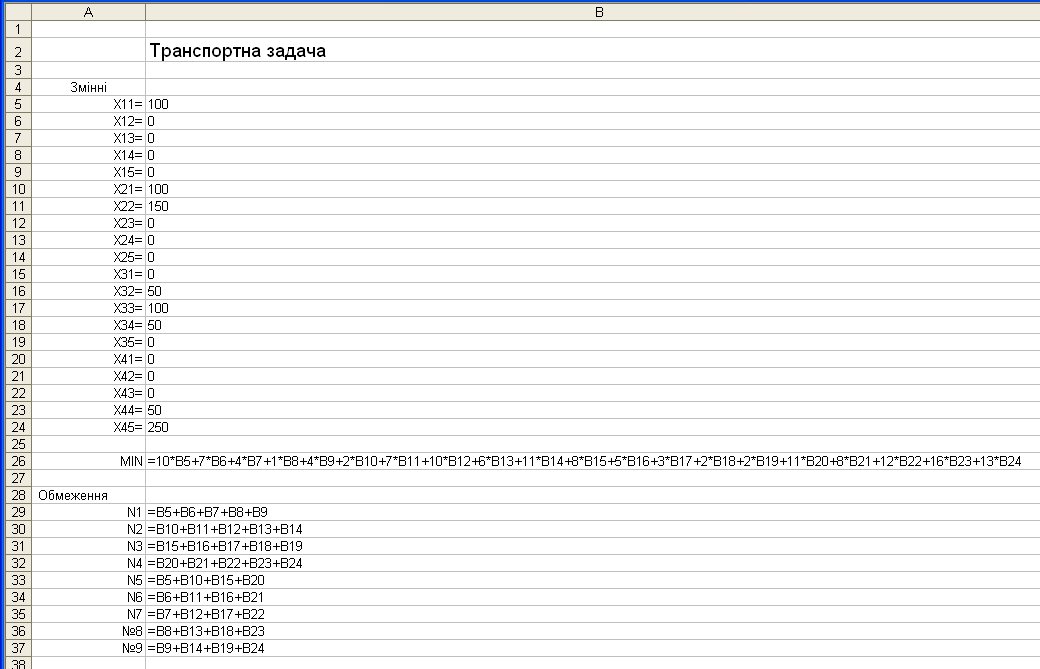This screenshot has height=669, width=1040.
Task: Select row 2 header
Action: point(19,50)
